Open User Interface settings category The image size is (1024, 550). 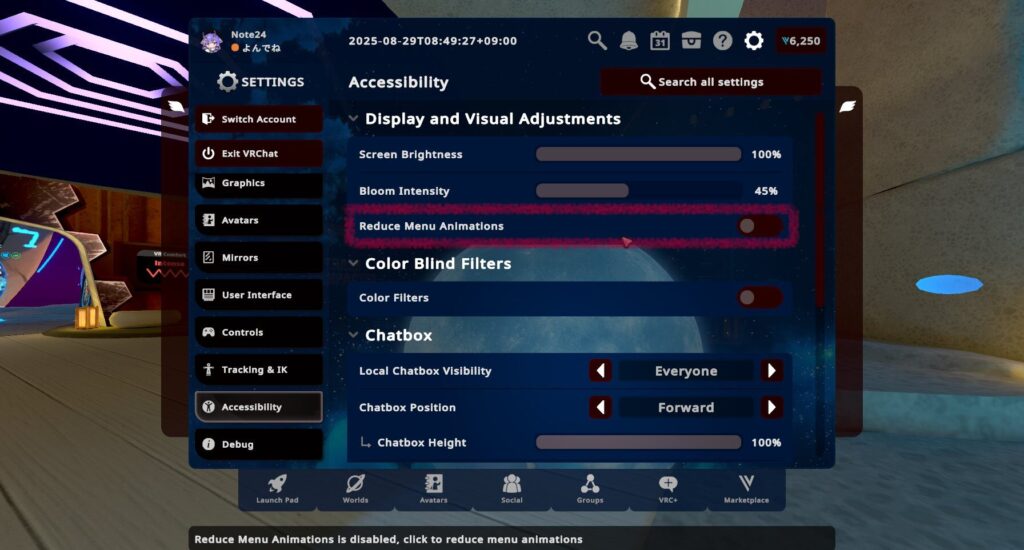[259, 295]
